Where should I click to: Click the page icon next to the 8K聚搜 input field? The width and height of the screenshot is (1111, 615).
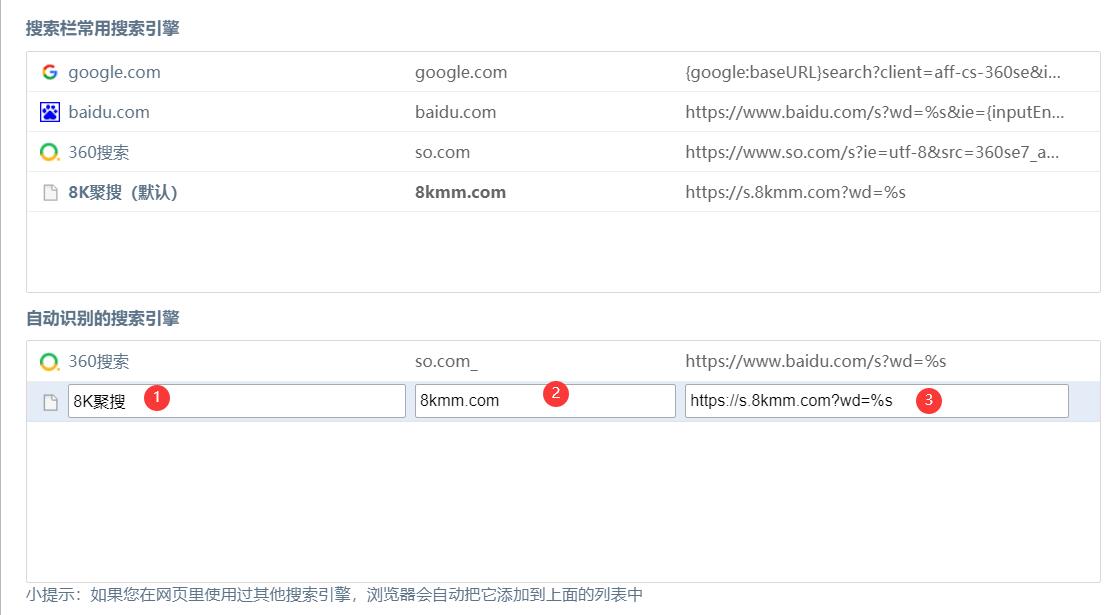50,402
